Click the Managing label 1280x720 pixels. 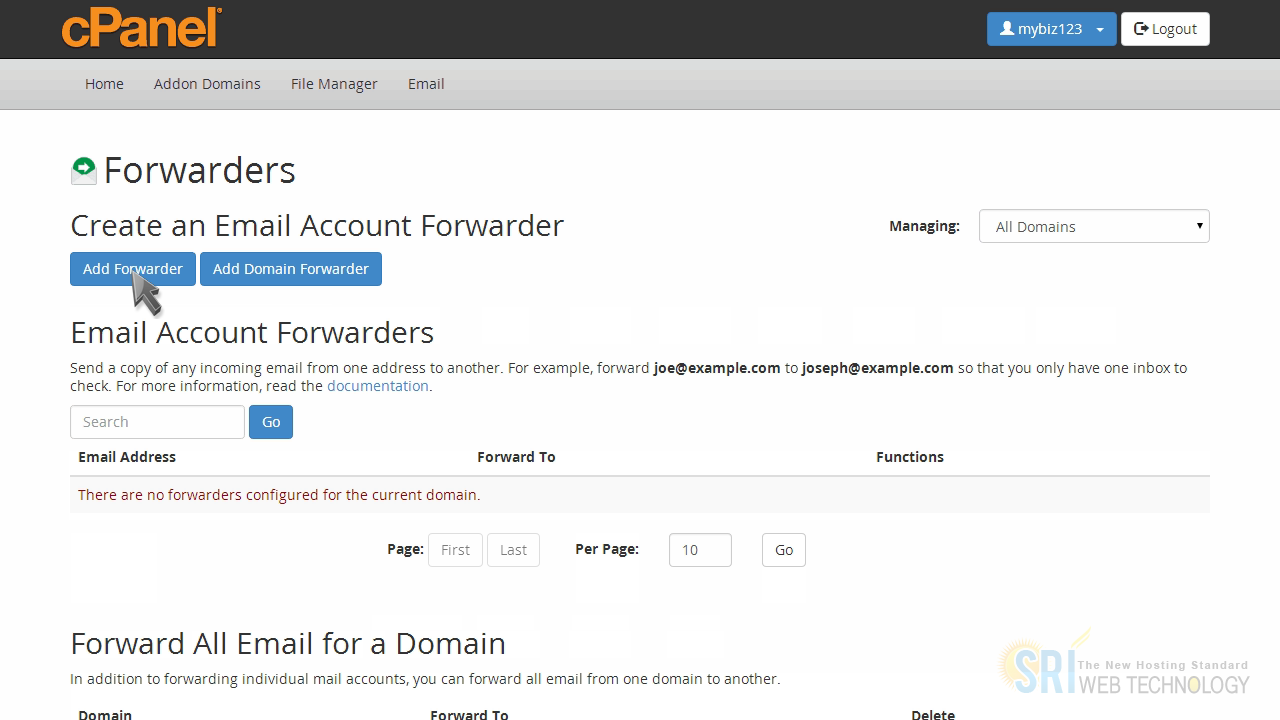click(924, 226)
